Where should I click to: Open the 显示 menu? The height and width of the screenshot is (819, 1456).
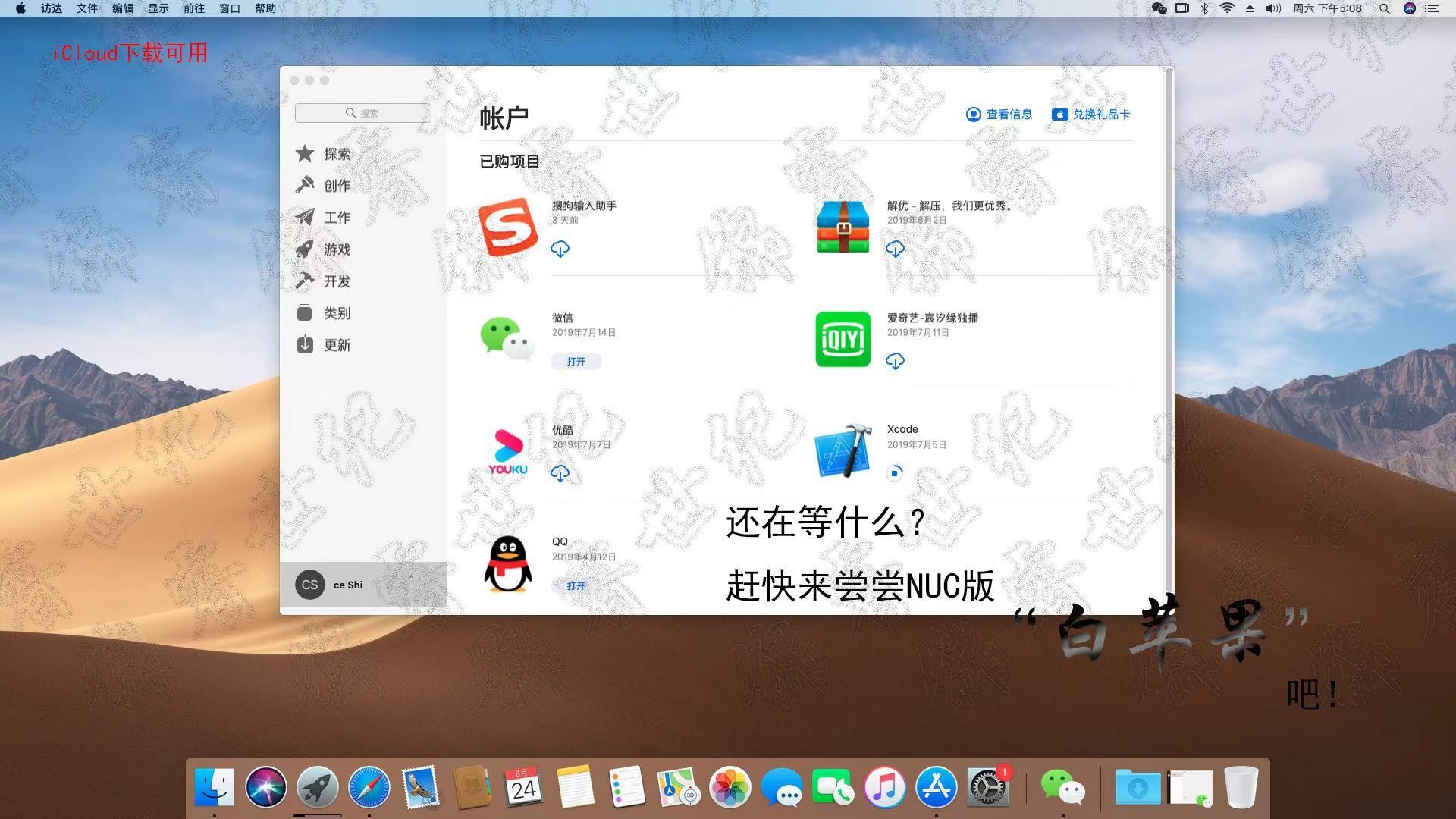(x=158, y=8)
